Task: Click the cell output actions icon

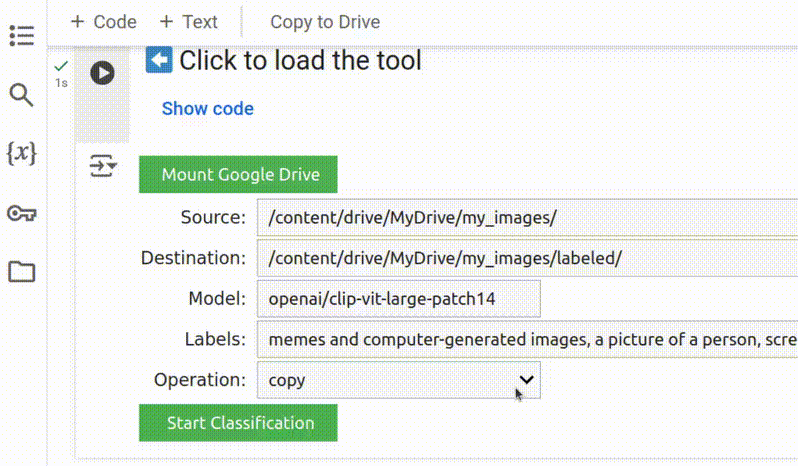Action: tap(102, 166)
